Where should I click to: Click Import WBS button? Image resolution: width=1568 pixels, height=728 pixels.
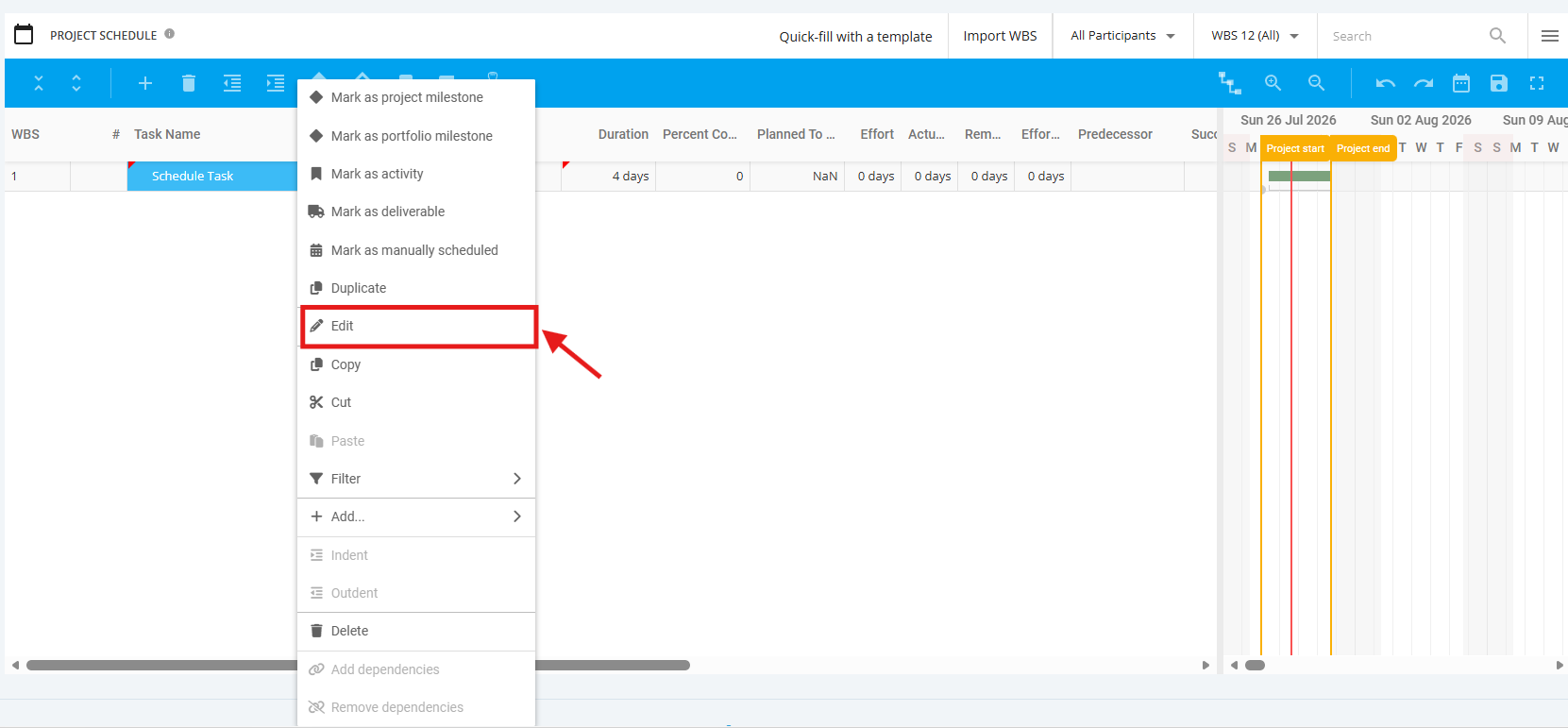[1000, 36]
